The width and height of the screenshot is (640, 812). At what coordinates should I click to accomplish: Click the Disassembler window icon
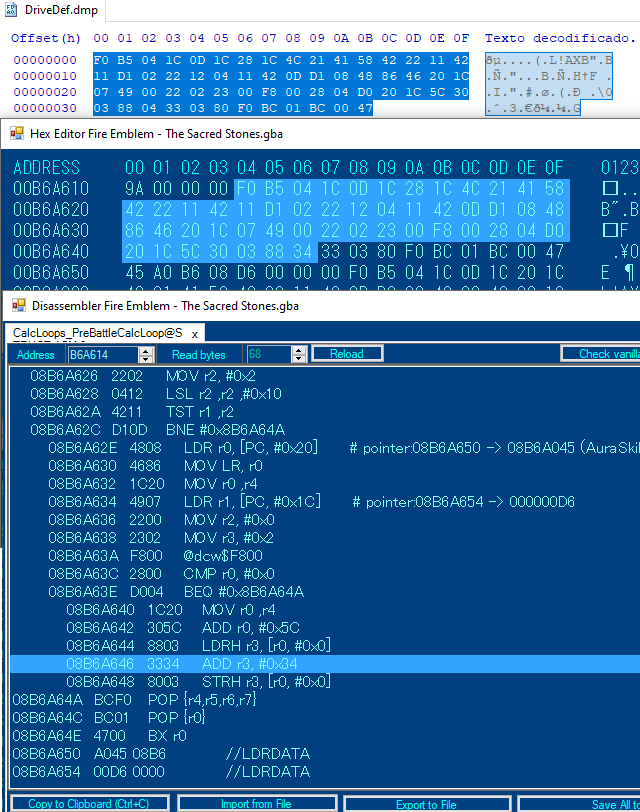click(x=17, y=305)
